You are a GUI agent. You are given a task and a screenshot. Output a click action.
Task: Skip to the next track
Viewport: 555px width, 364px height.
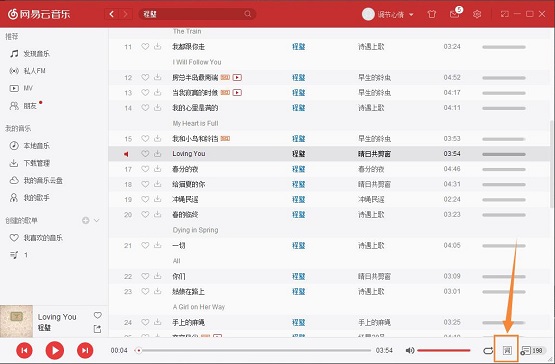(x=85, y=351)
